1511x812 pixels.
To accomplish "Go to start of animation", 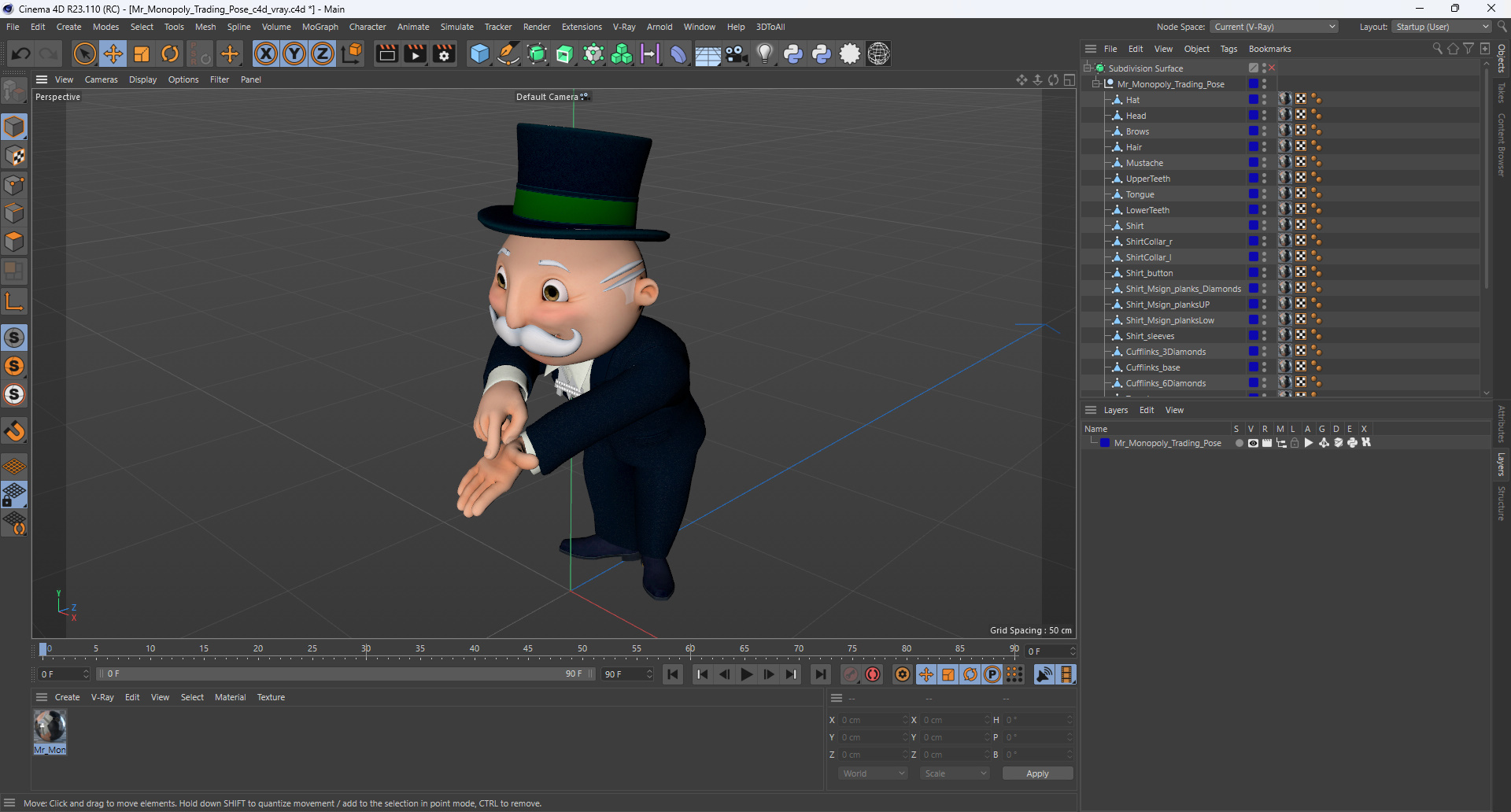I will tap(673, 674).
